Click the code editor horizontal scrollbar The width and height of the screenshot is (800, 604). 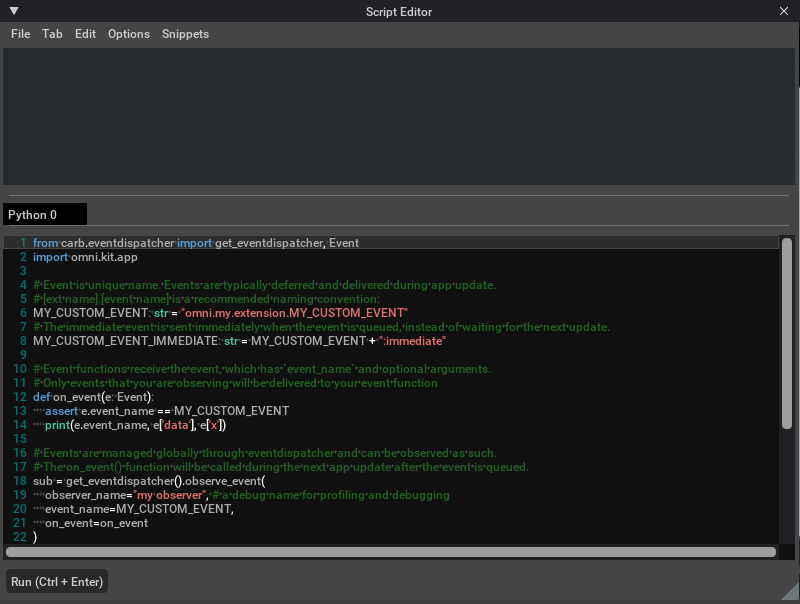coord(390,551)
